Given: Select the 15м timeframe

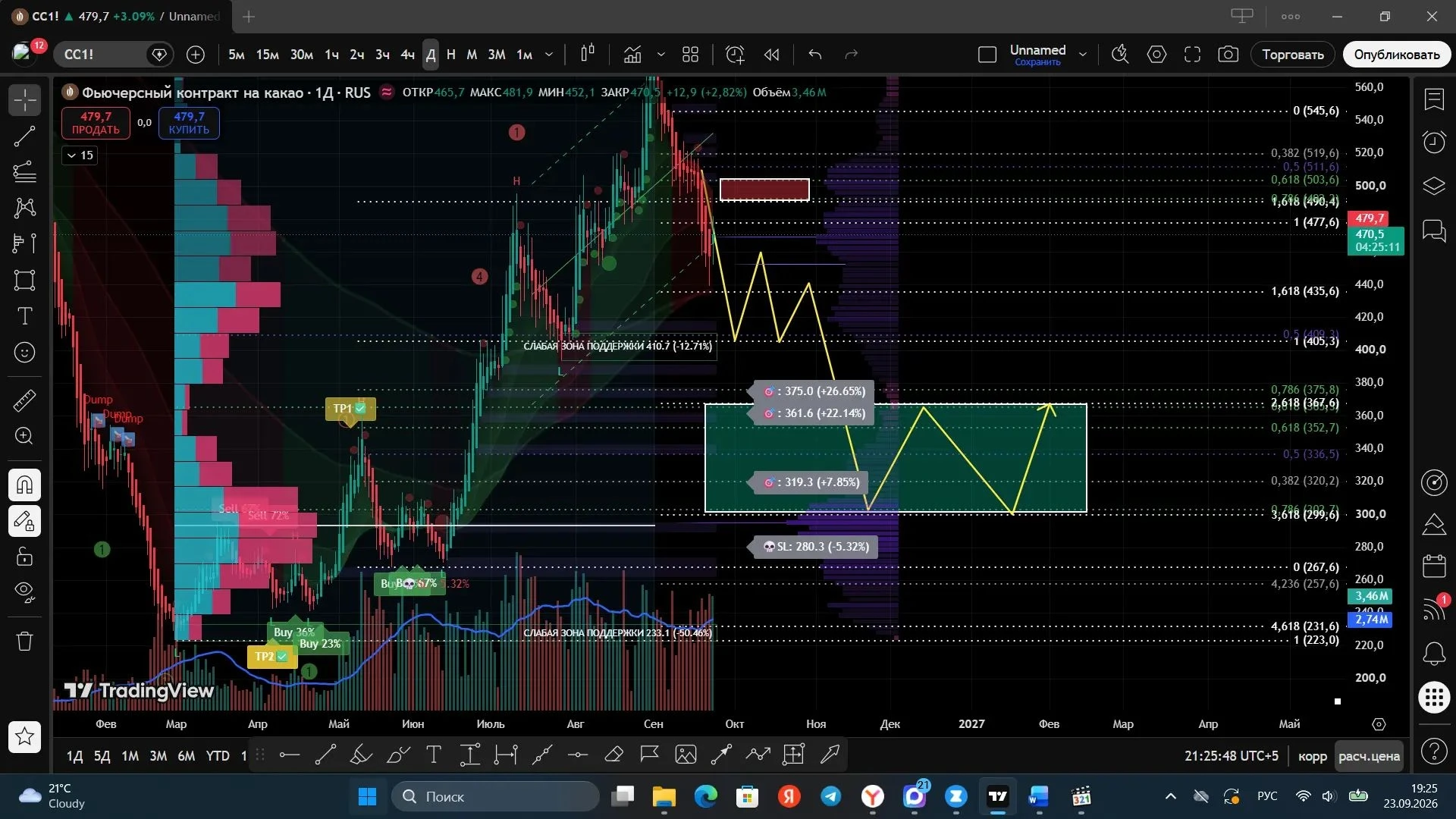Looking at the screenshot, I should coord(267,55).
